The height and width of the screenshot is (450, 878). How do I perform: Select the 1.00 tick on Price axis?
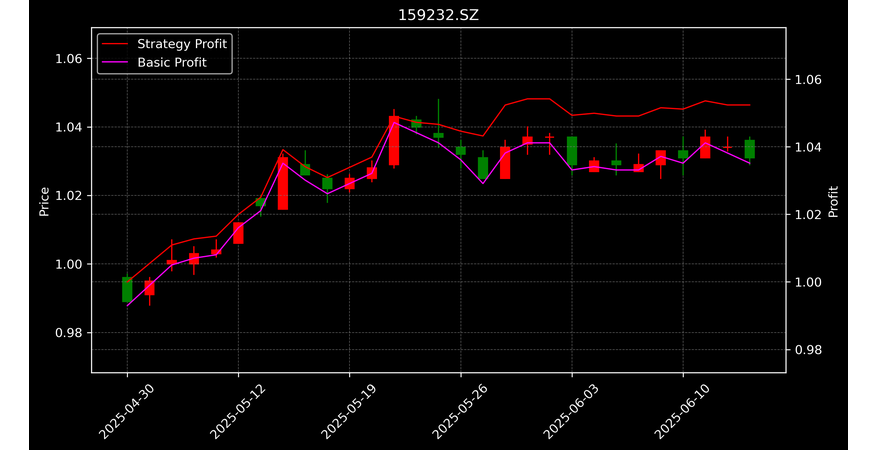click(x=69, y=264)
